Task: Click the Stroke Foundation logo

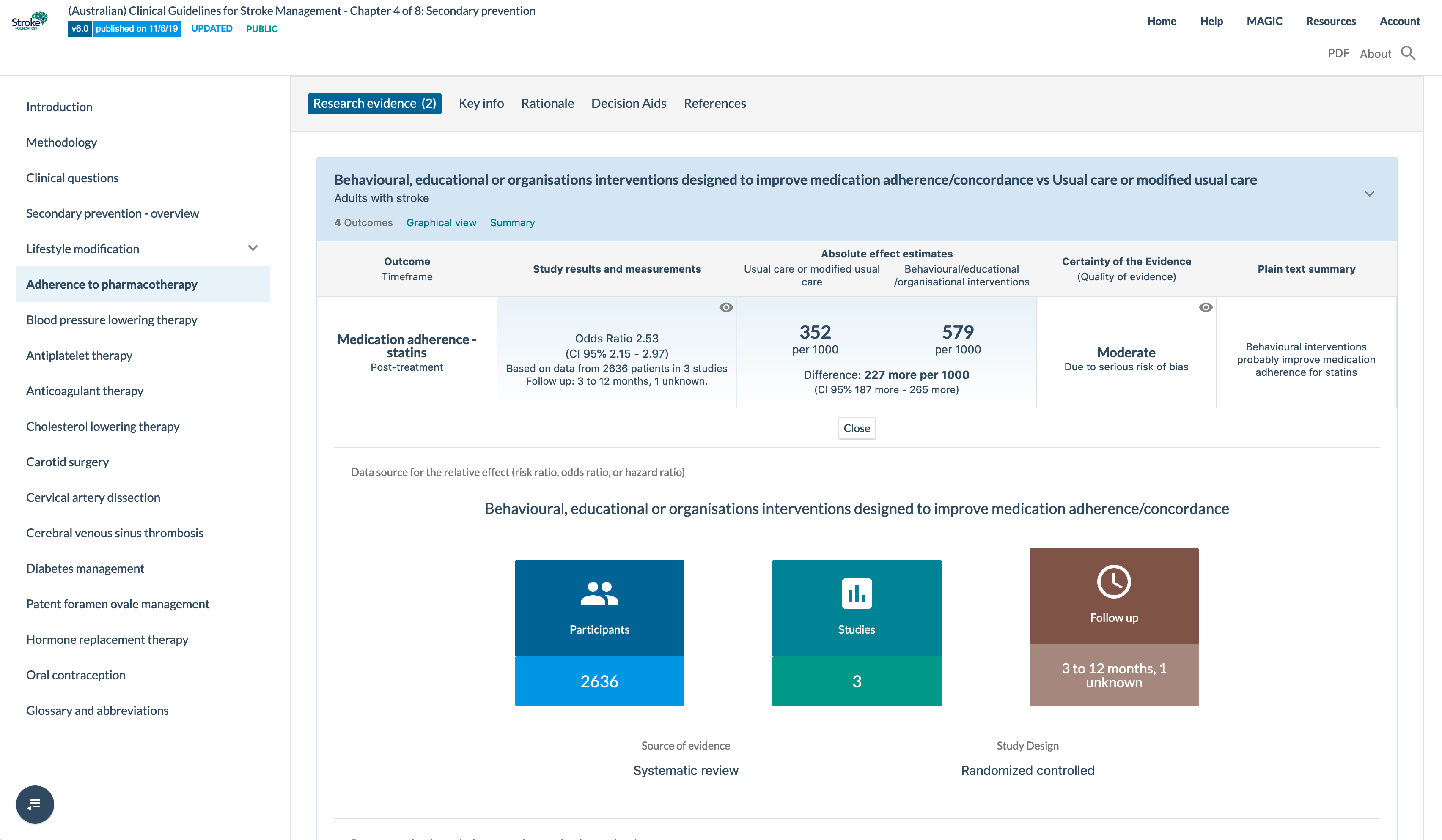Action: click(x=30, y=21)
